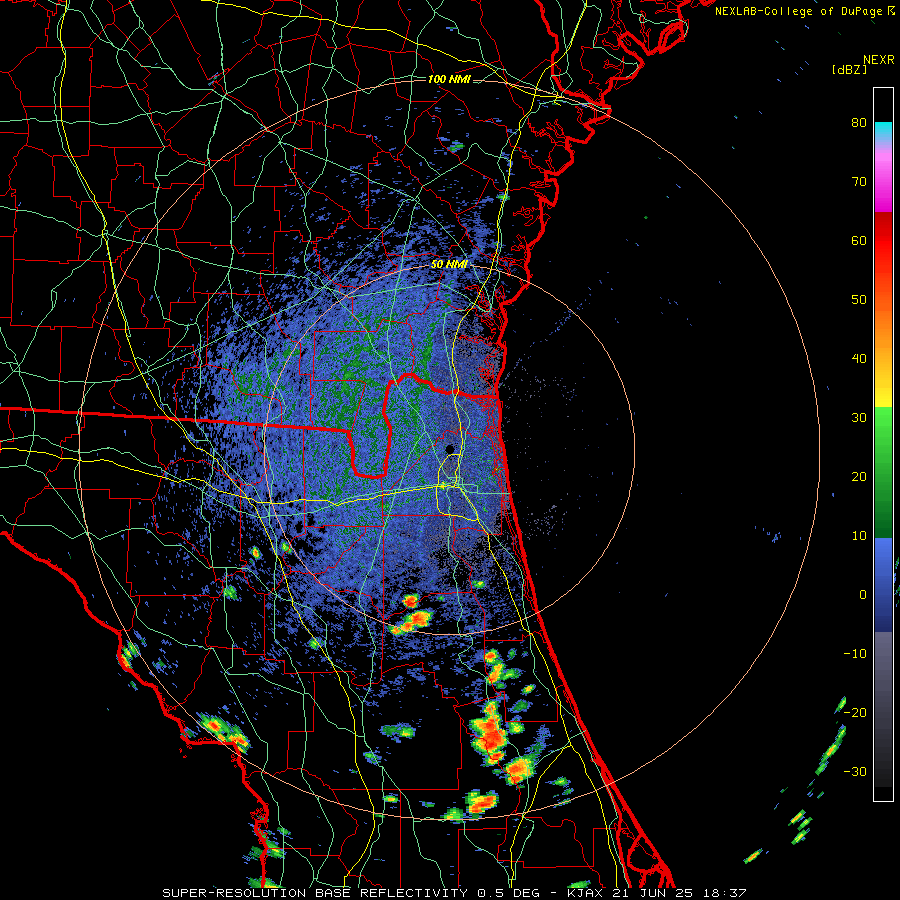Viewport: 900px width, 900px height.
Task: Click the 50 NMI range ring label
Action: (449, 265)
